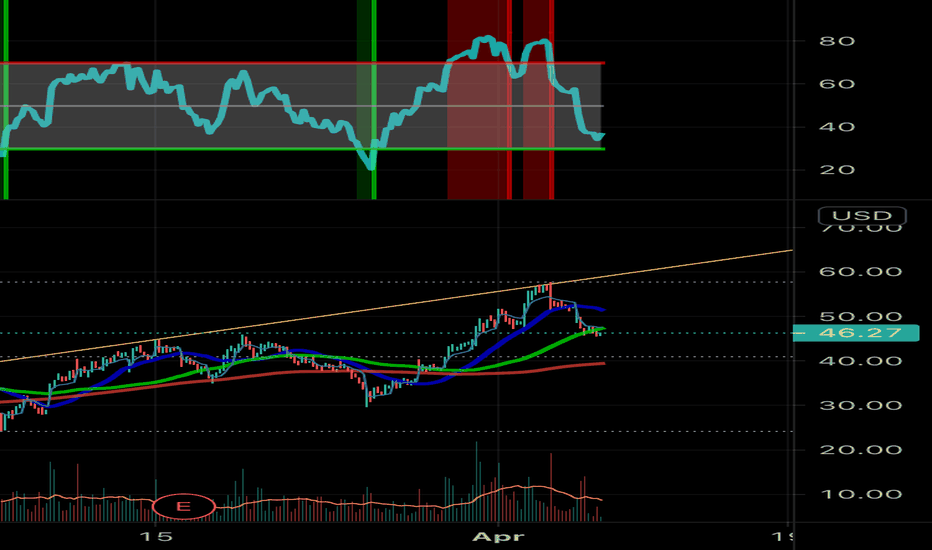Click the RSI 20 scale label
This screenshot has height=550, width=932.
(x=837, y=170)
